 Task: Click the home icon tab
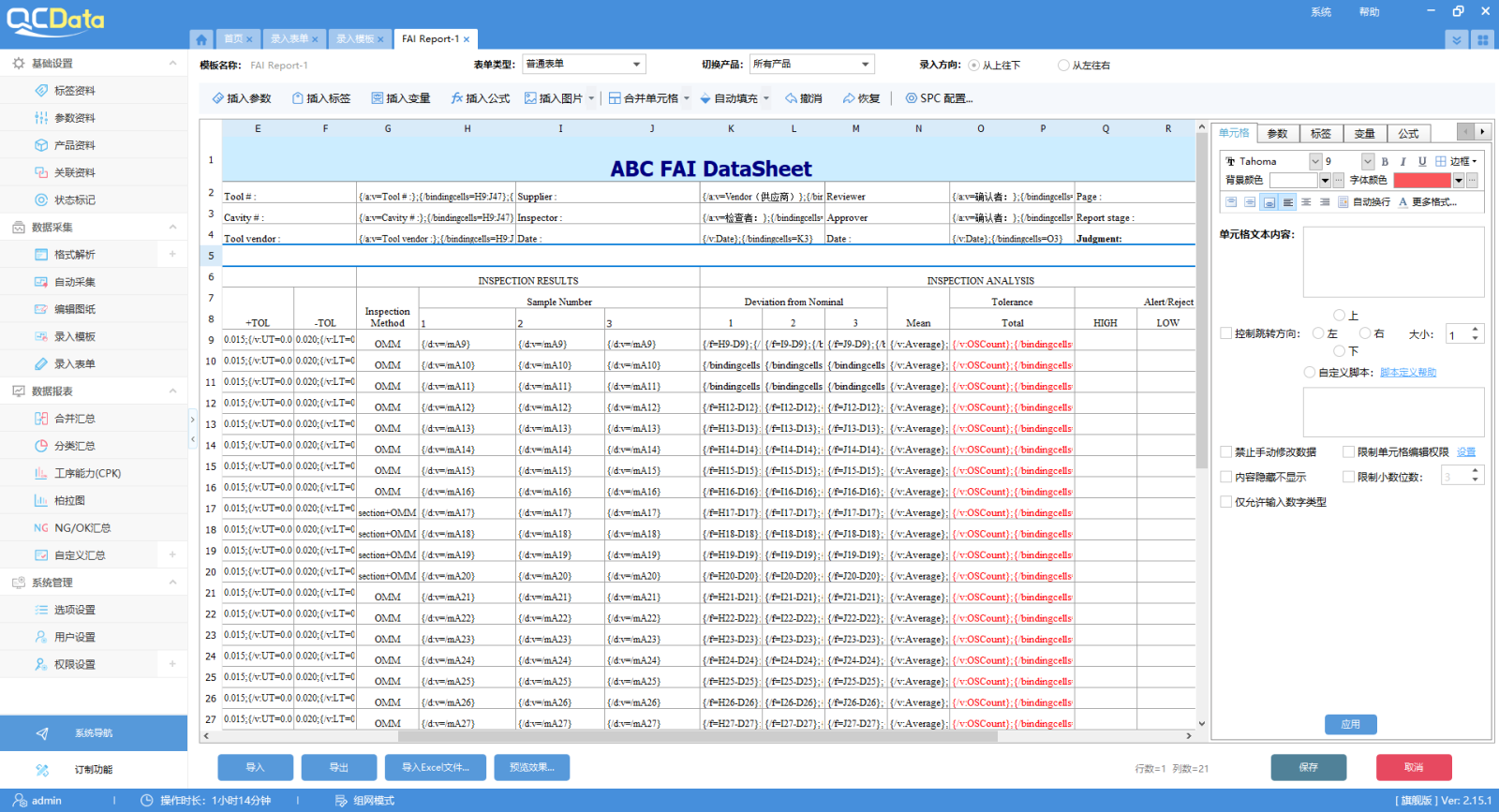(201, 39)
